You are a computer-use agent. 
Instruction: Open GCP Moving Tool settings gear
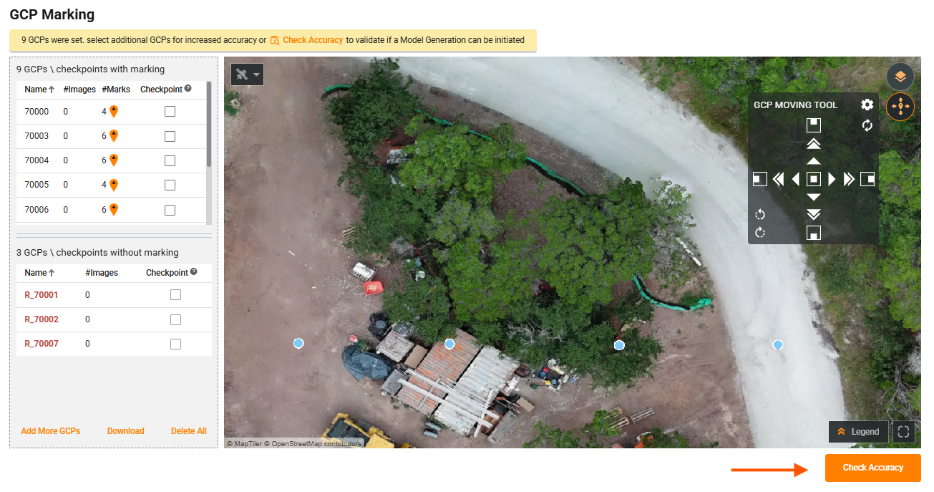click(x=867, y=105)
